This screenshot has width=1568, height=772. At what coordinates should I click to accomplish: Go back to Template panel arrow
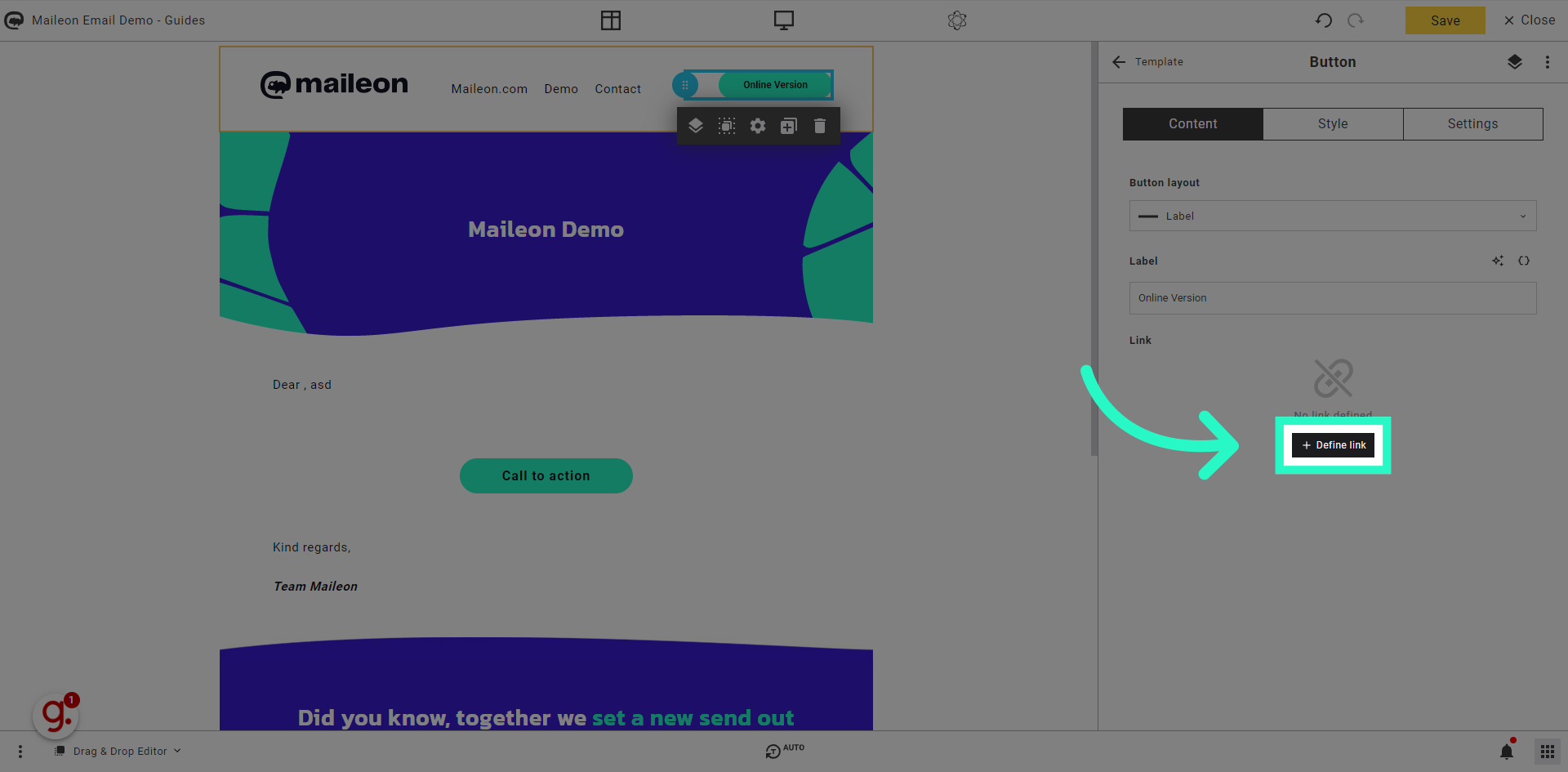[1119, 62]
